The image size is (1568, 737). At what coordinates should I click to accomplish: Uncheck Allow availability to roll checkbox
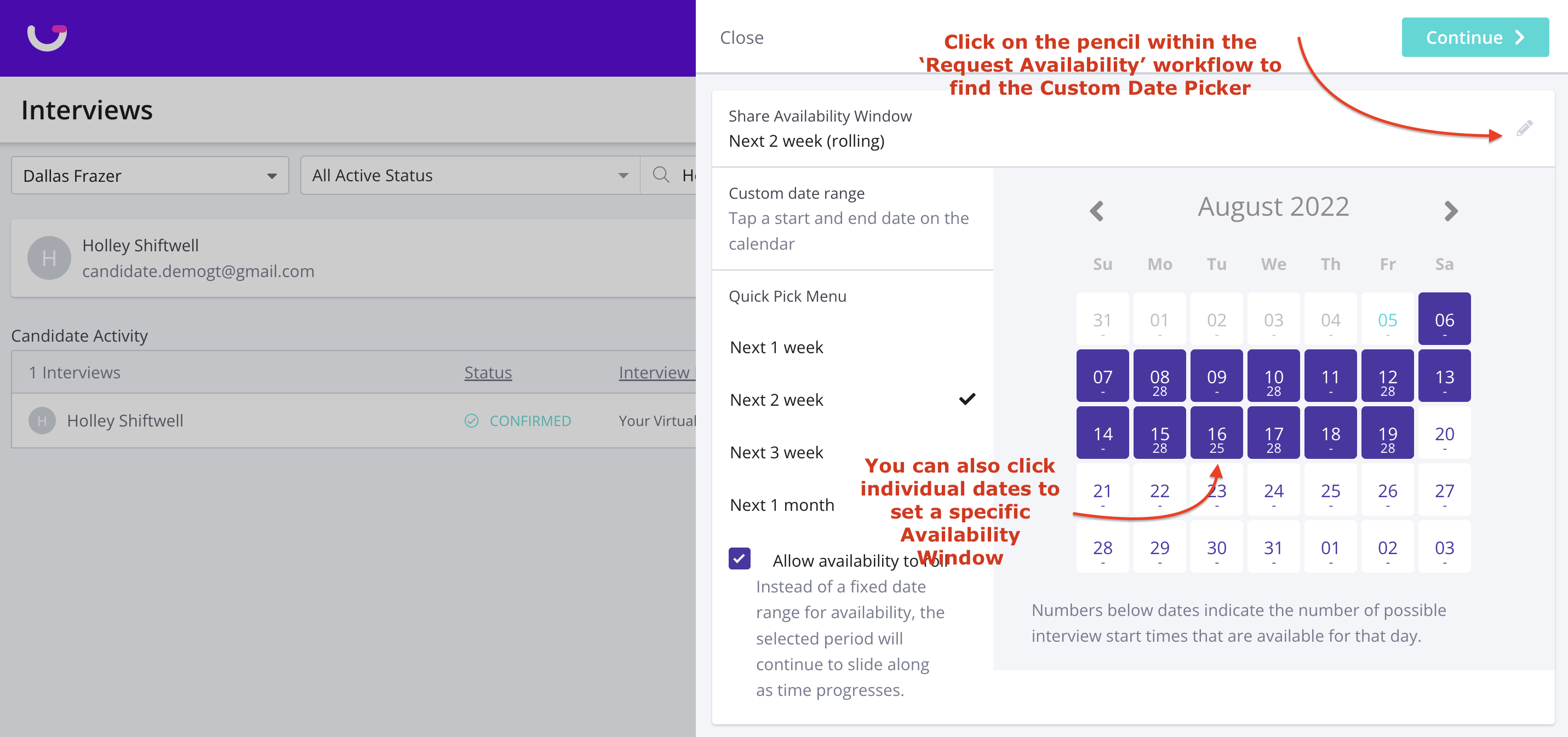point(740,558)
